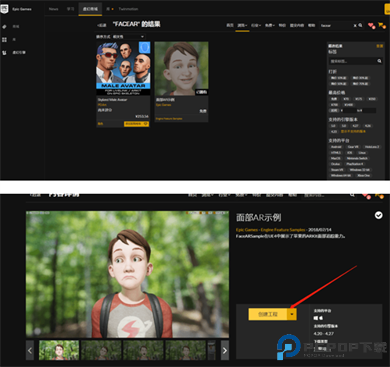The height and width of the screenshot is (367, 390).
Task: Open the wishlist heart icon
Action: [x=371, y=25]
